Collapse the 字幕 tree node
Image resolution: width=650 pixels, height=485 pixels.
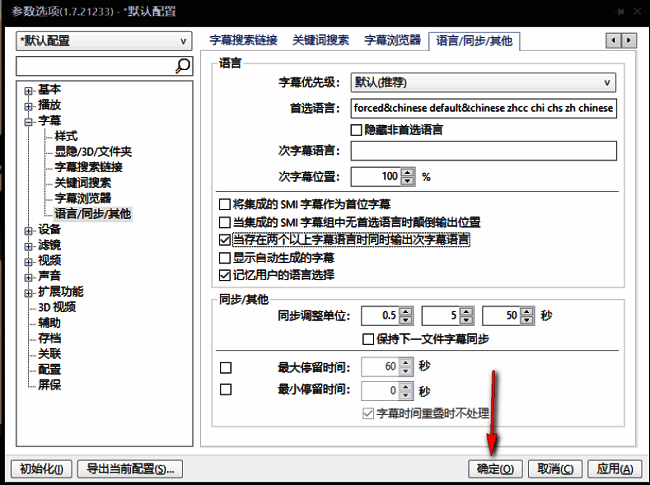click(29, 121)
